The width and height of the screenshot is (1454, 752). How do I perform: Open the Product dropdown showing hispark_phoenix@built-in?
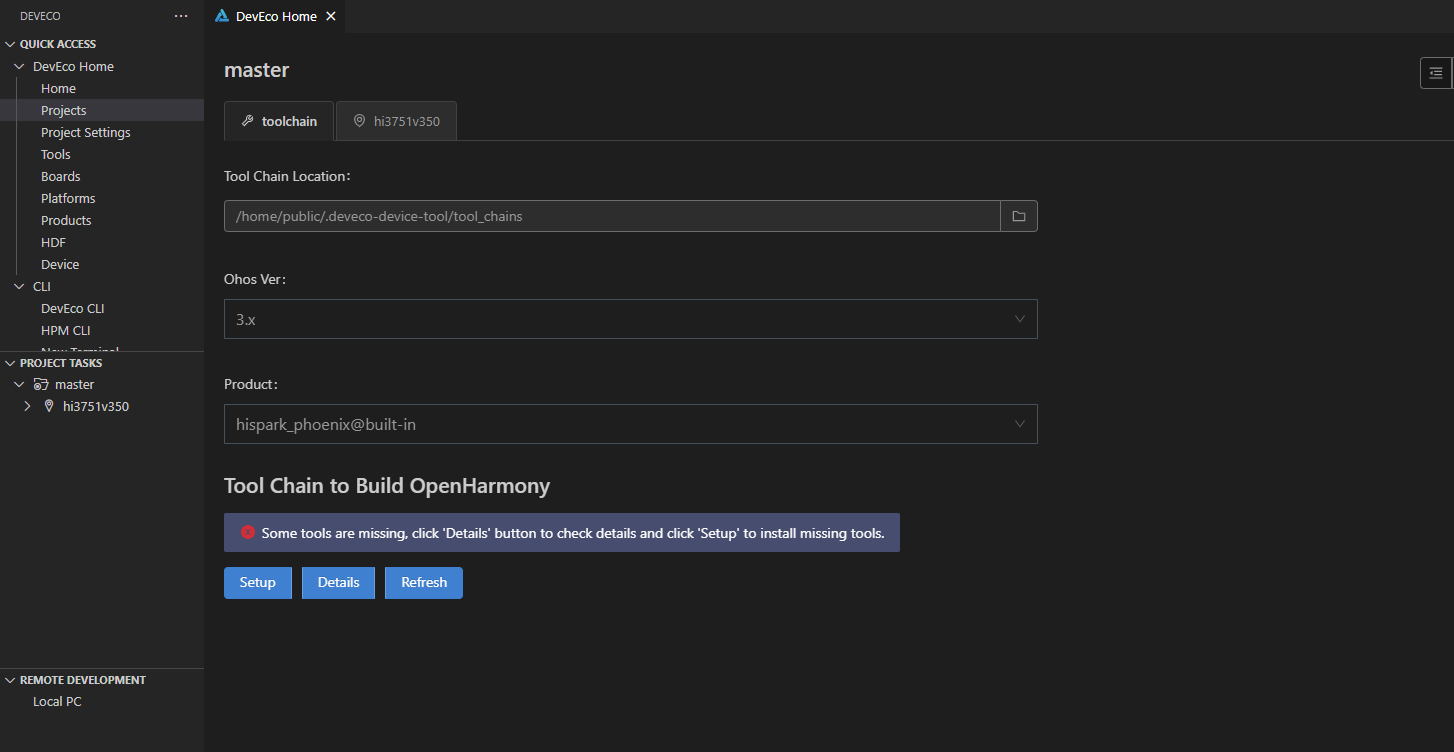(x=630, y=424)
